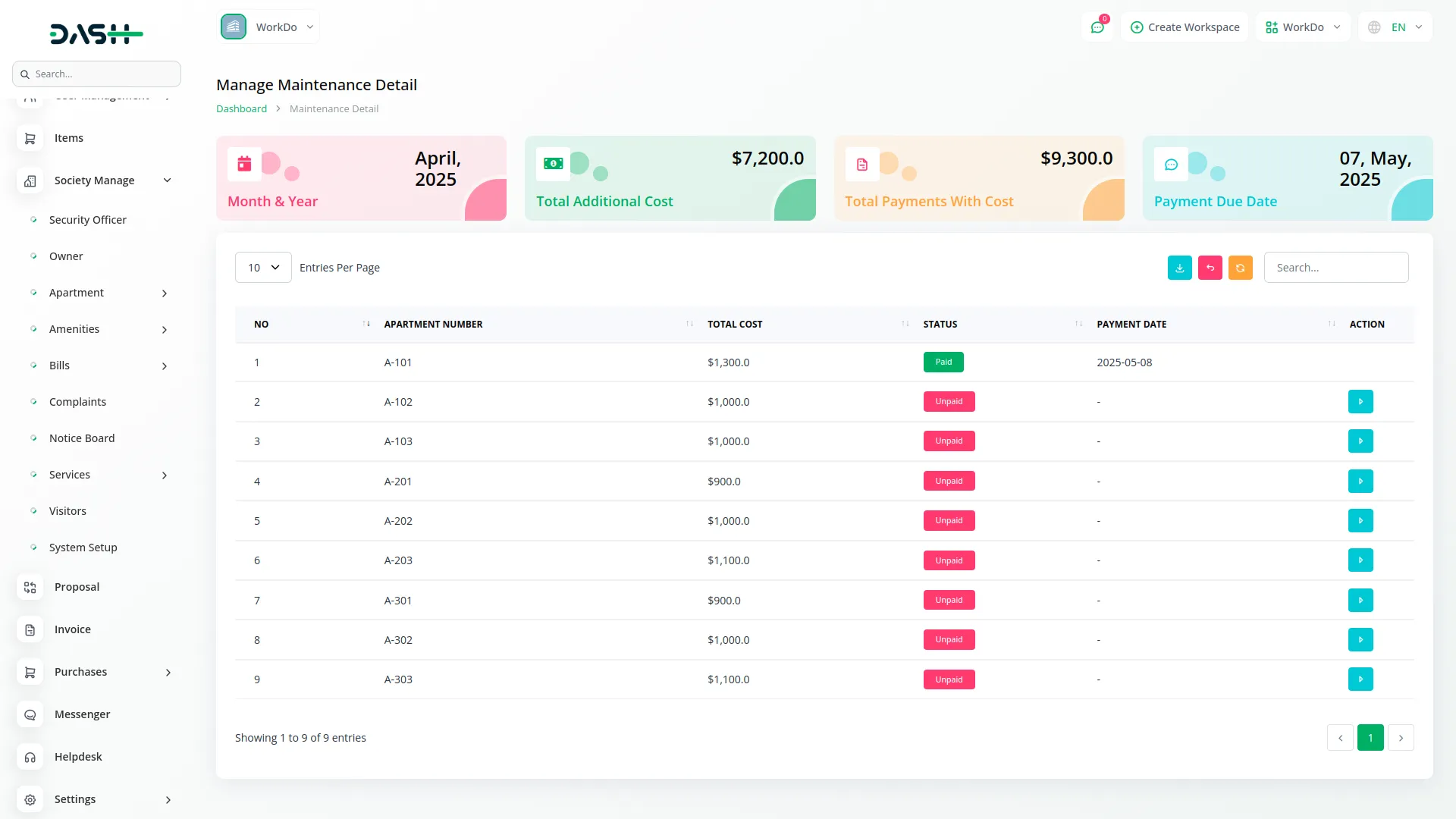Click the Unpaid status badge for A-201
1456x819 pixels.
(x=949, y=481)
